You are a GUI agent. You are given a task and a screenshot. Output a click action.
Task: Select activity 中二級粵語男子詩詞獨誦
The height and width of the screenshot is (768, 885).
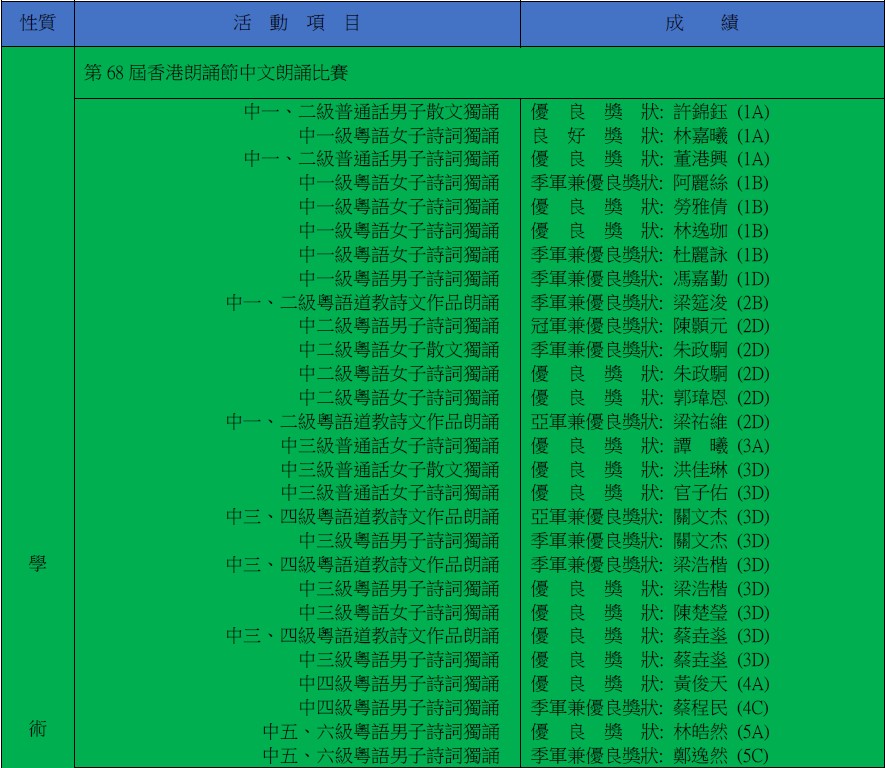[x=399, y=326]
